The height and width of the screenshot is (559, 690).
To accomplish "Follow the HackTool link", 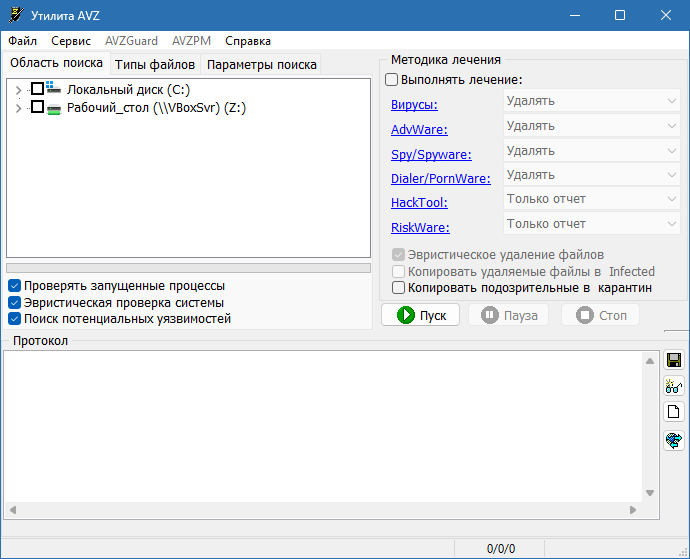I will (x=419, y=202).
